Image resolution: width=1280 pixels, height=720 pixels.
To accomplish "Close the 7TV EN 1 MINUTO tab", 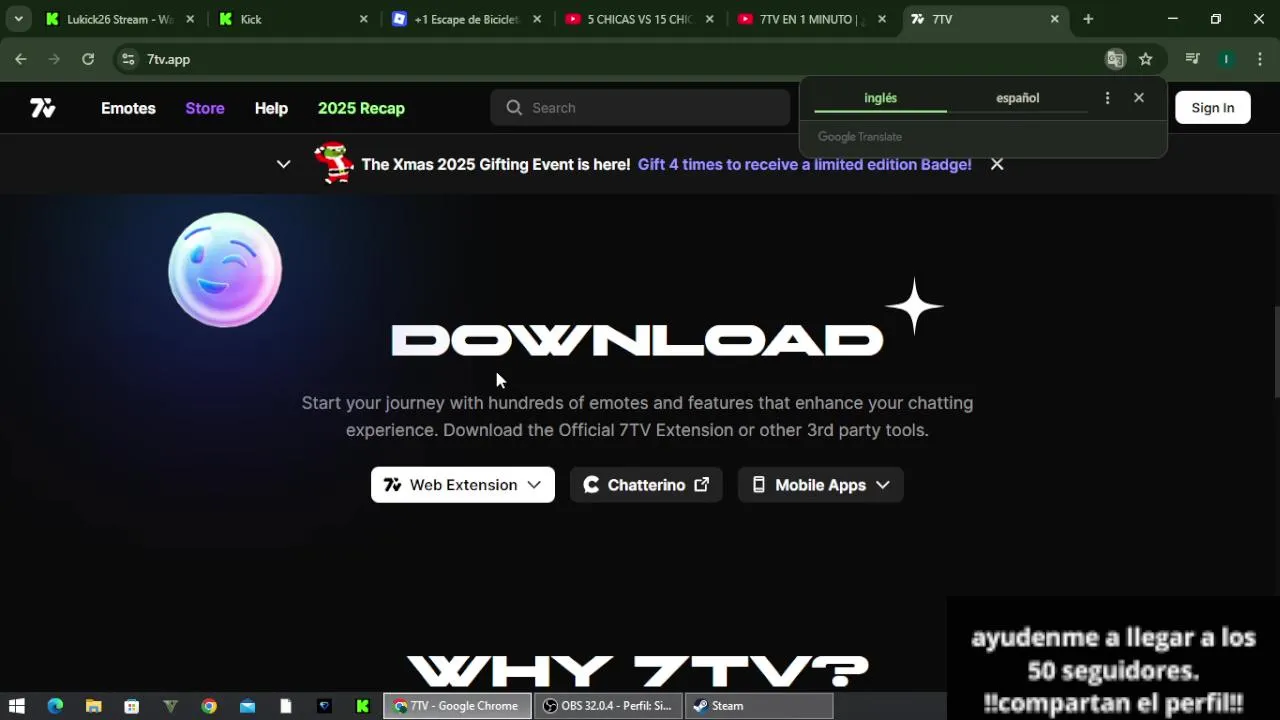I will tap(882, 19).
